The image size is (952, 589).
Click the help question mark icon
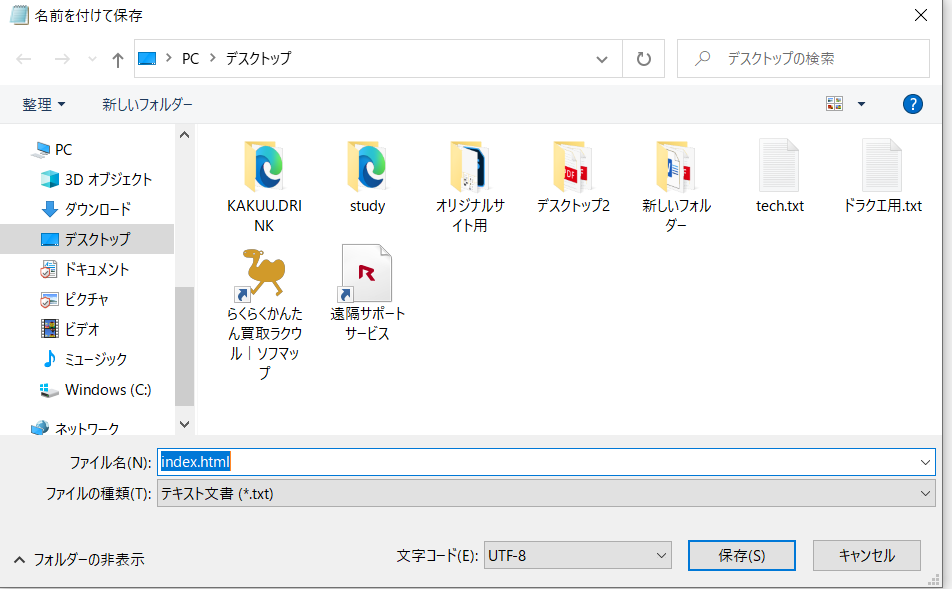[x=912, y=104]
